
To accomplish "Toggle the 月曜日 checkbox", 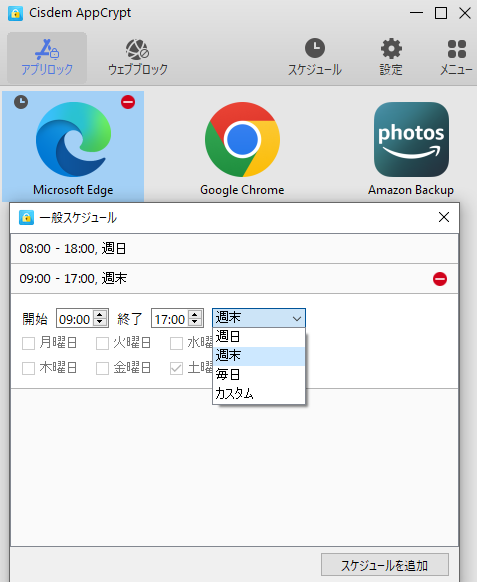I will coord(29,343).
